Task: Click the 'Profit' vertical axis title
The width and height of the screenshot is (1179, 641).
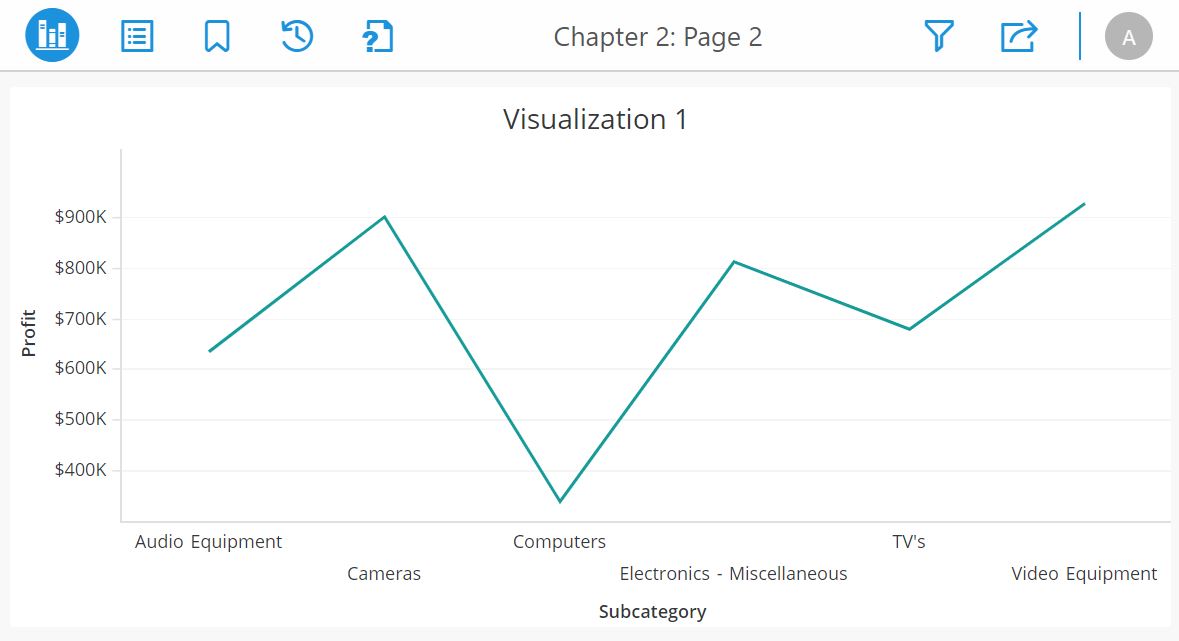Action: (x=30, y=329)
